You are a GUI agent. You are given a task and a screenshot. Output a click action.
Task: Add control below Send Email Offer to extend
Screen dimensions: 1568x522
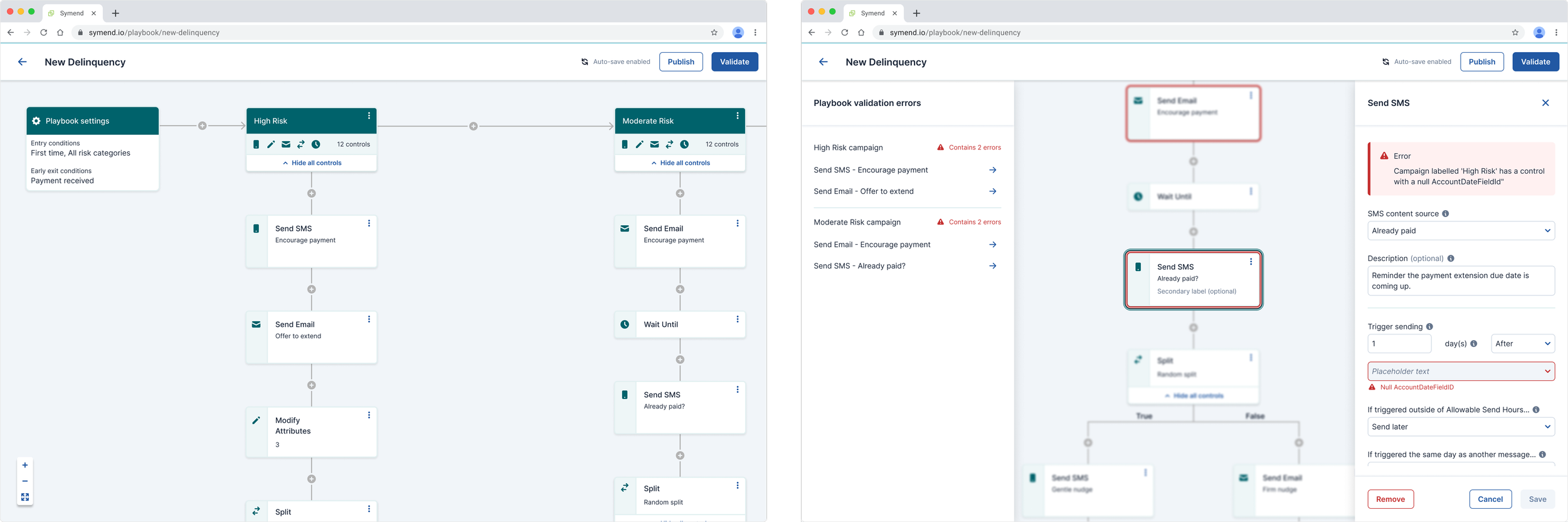coord(311,385)
